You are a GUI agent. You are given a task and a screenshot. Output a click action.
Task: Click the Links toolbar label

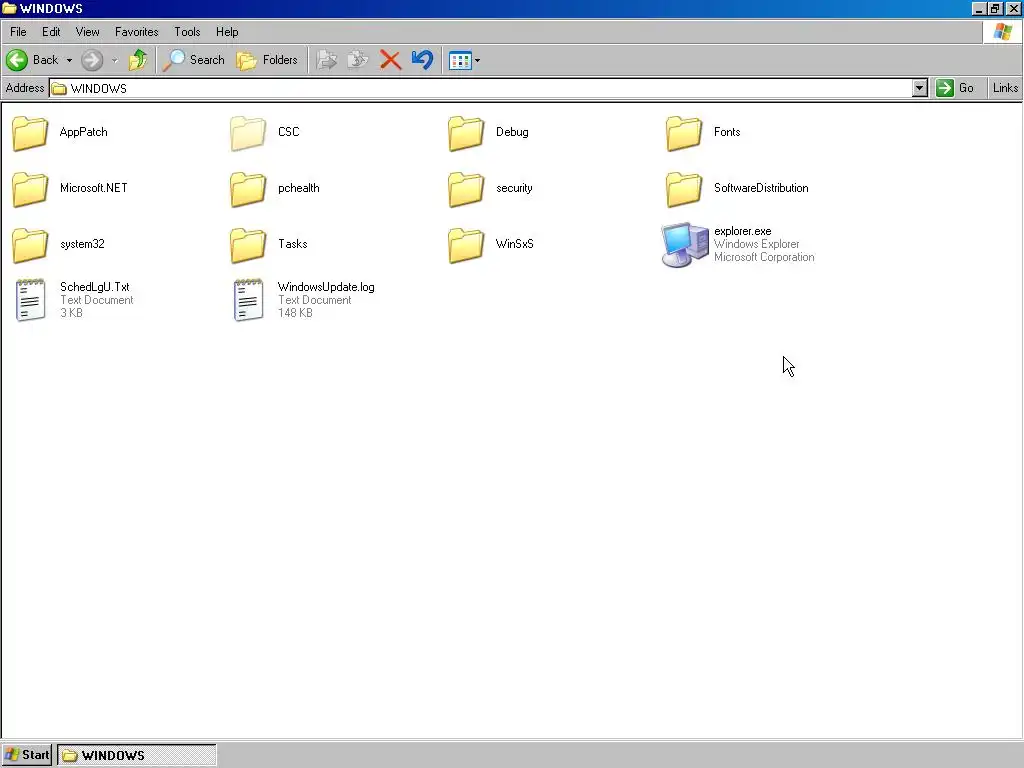[1005, 88]
